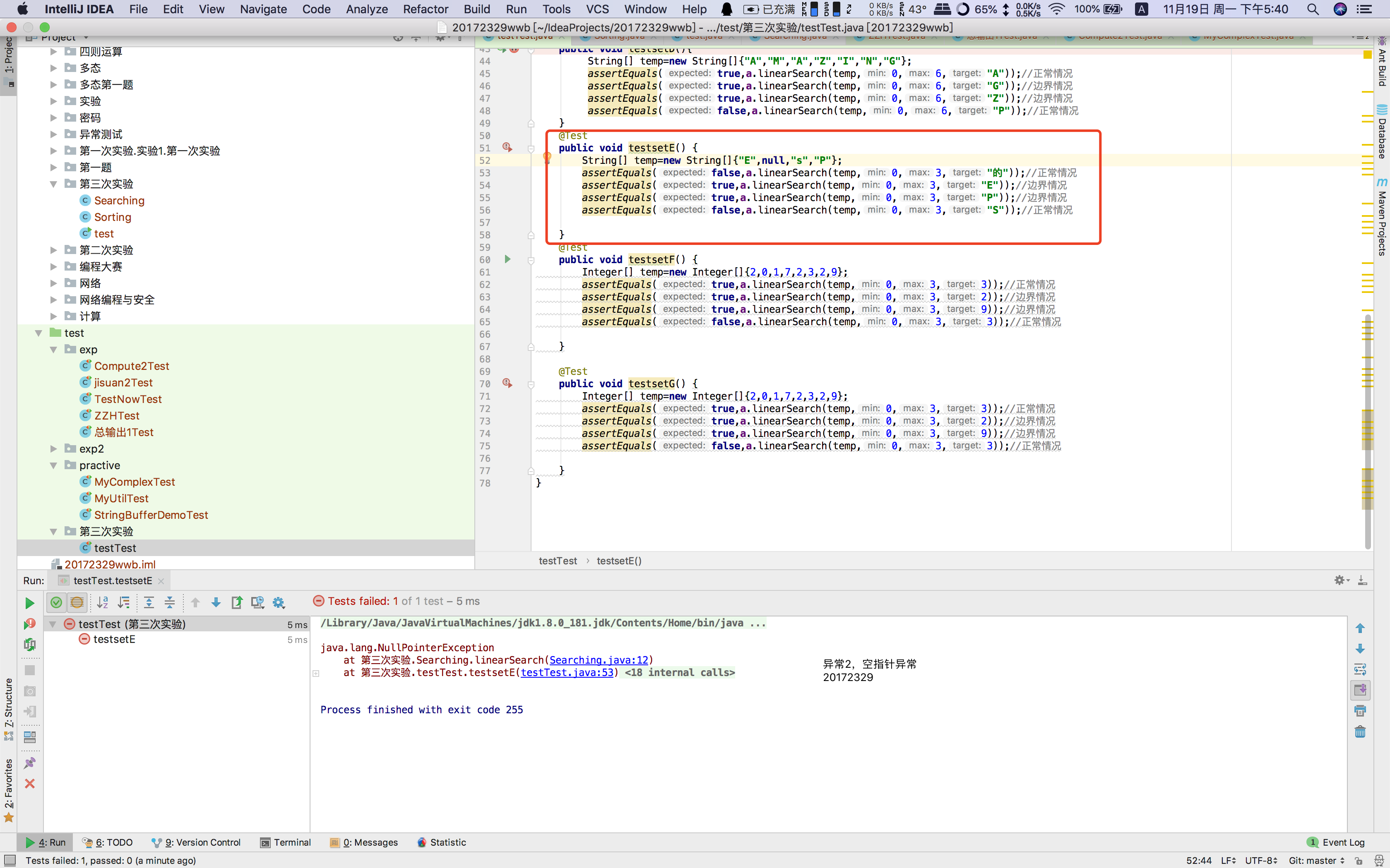This screenshot has height=868, width=1390.
Task: Collapse the exp folder
Action: 53,350
